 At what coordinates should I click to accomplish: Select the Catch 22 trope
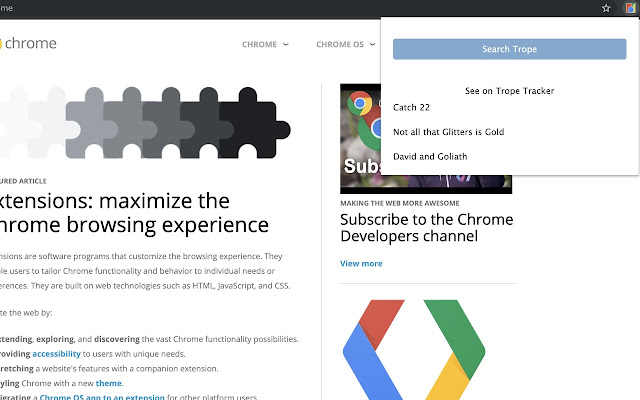pyautogui.click(x=411, y=107)
